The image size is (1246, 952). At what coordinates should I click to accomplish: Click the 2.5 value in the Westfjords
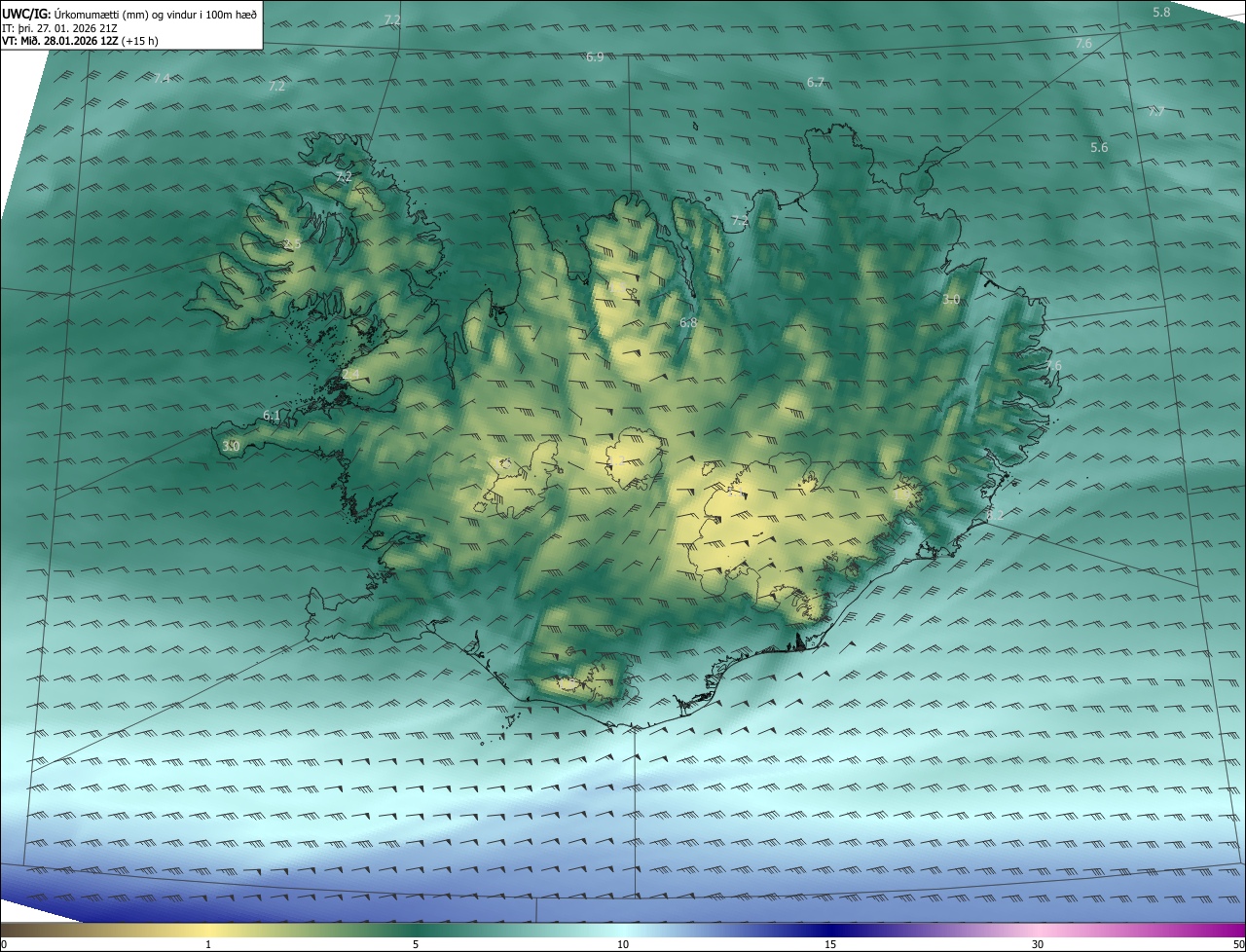(x=292, y=243)
